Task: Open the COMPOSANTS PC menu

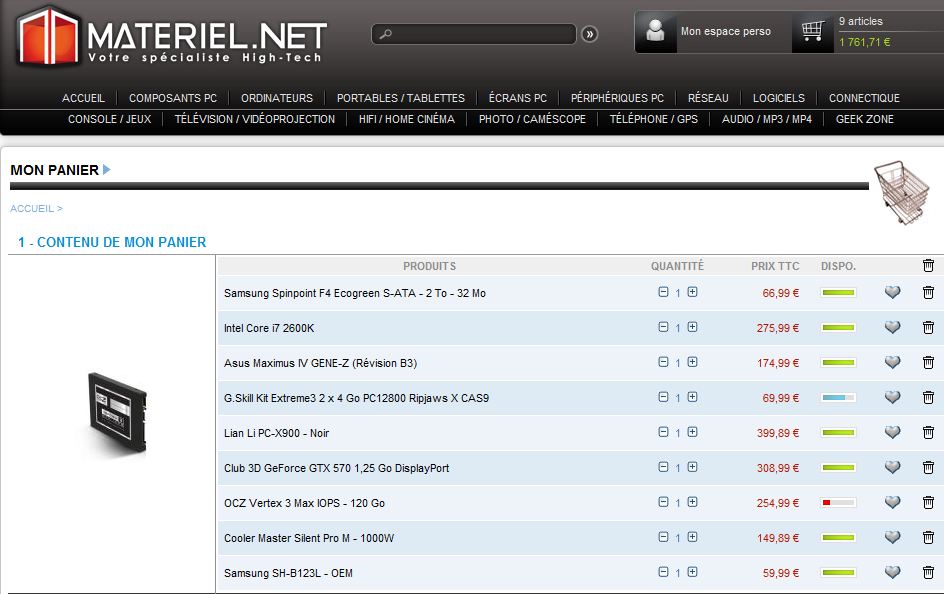Action: [173, 98]
